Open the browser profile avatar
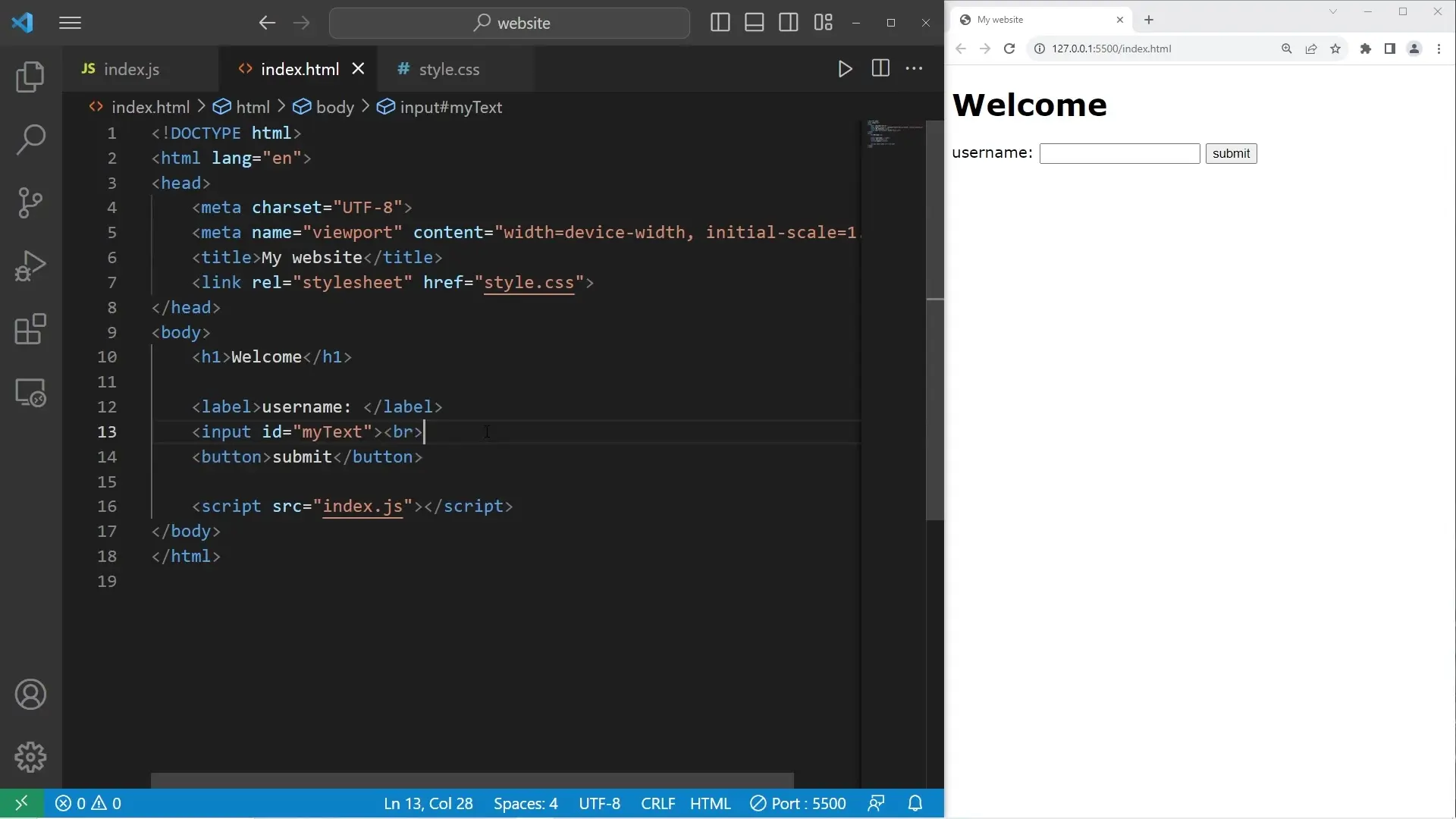 point(1414,49)
